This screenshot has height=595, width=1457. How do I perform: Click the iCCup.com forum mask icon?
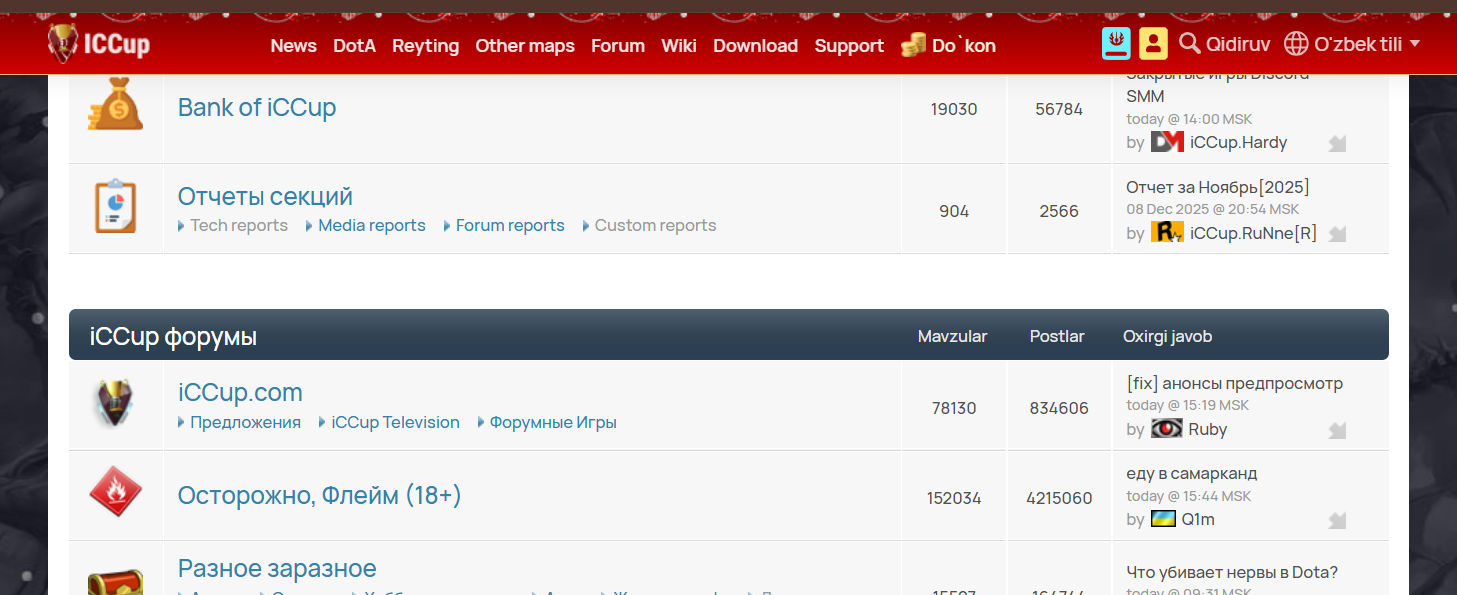point(115,404)
